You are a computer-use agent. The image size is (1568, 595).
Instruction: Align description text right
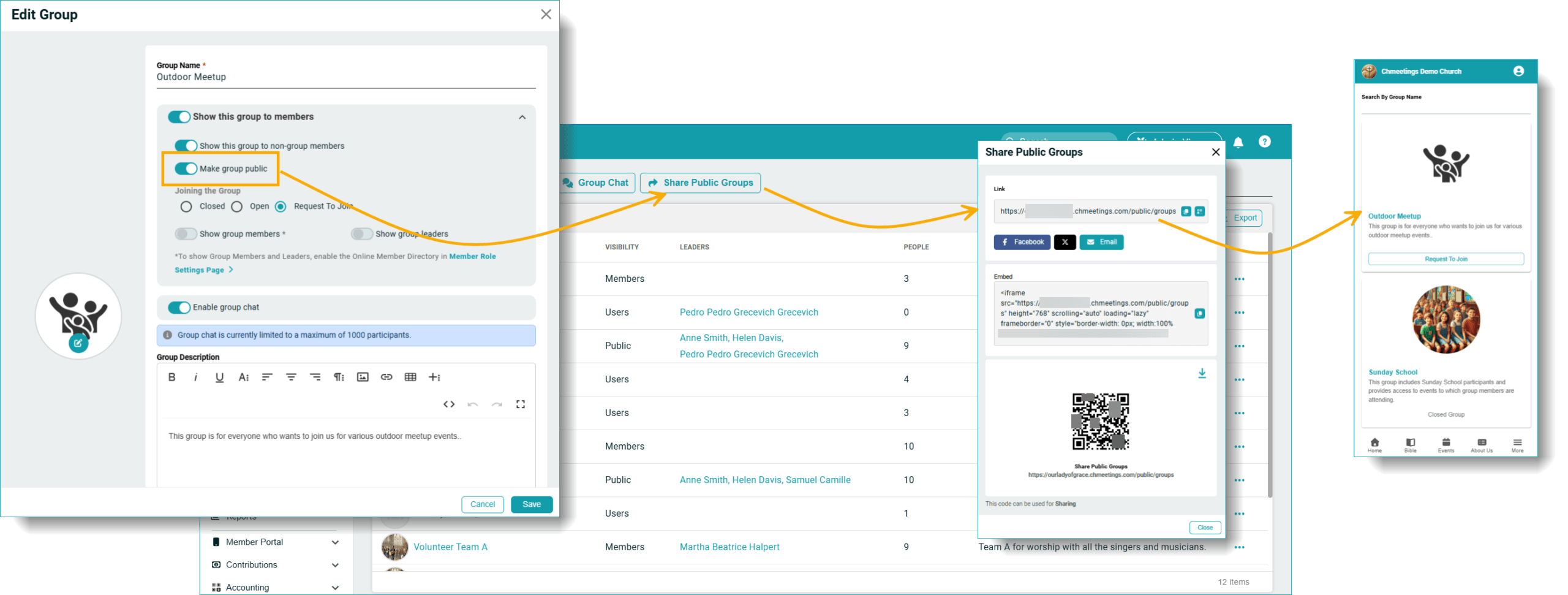315,377
